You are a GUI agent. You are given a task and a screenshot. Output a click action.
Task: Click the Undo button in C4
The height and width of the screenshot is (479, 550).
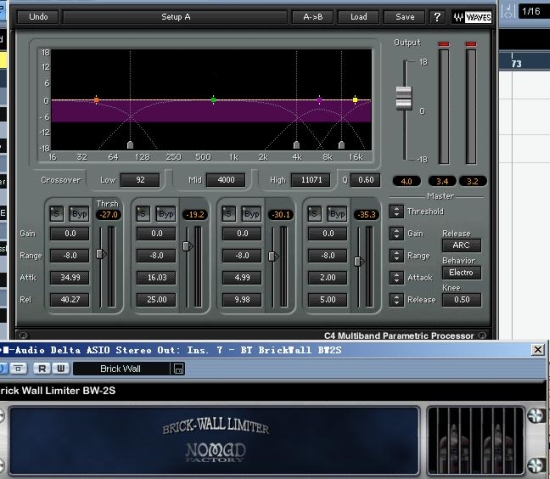point(38,17)
